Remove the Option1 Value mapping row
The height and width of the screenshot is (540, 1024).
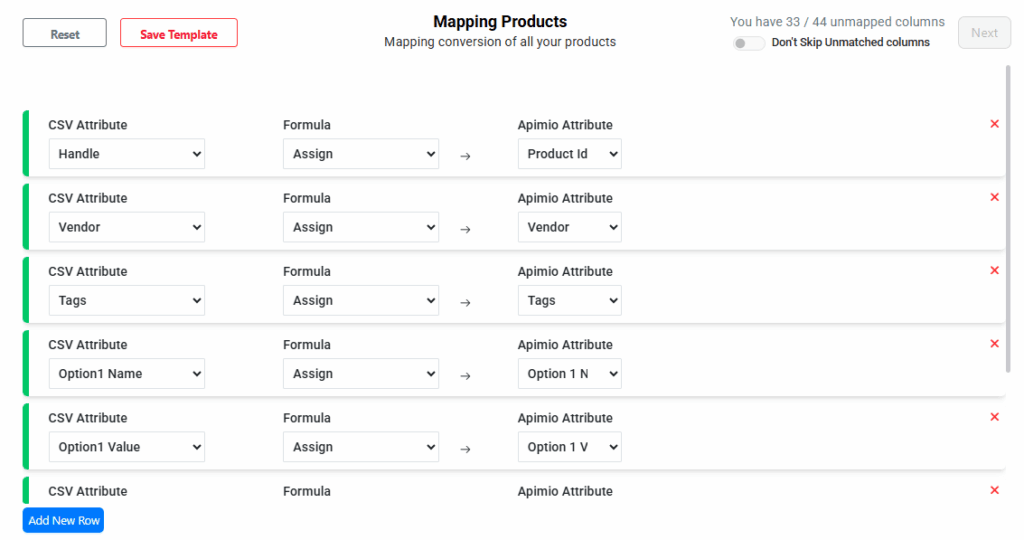(994, 417)
